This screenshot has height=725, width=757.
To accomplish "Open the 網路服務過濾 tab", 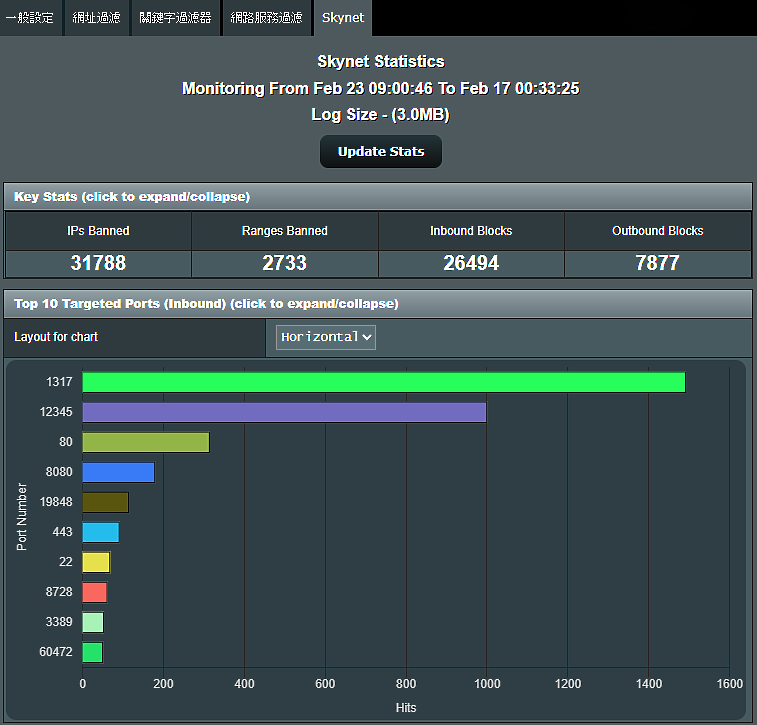I will click(266, 18).
